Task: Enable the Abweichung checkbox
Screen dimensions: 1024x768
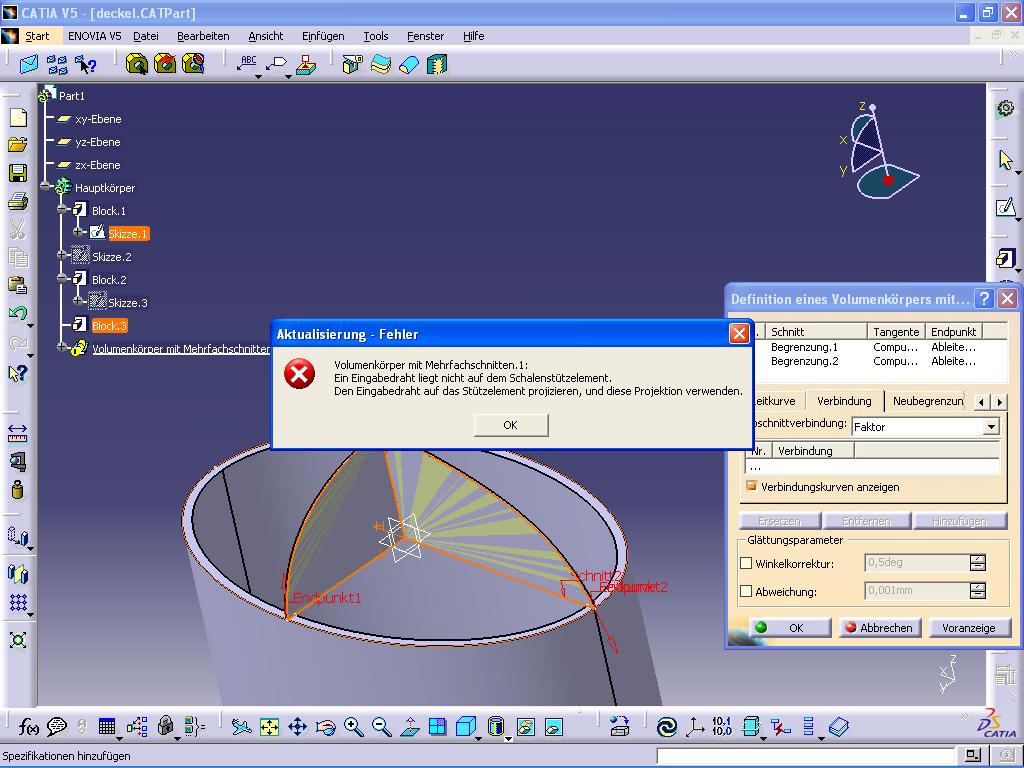Action: (746, 591)
